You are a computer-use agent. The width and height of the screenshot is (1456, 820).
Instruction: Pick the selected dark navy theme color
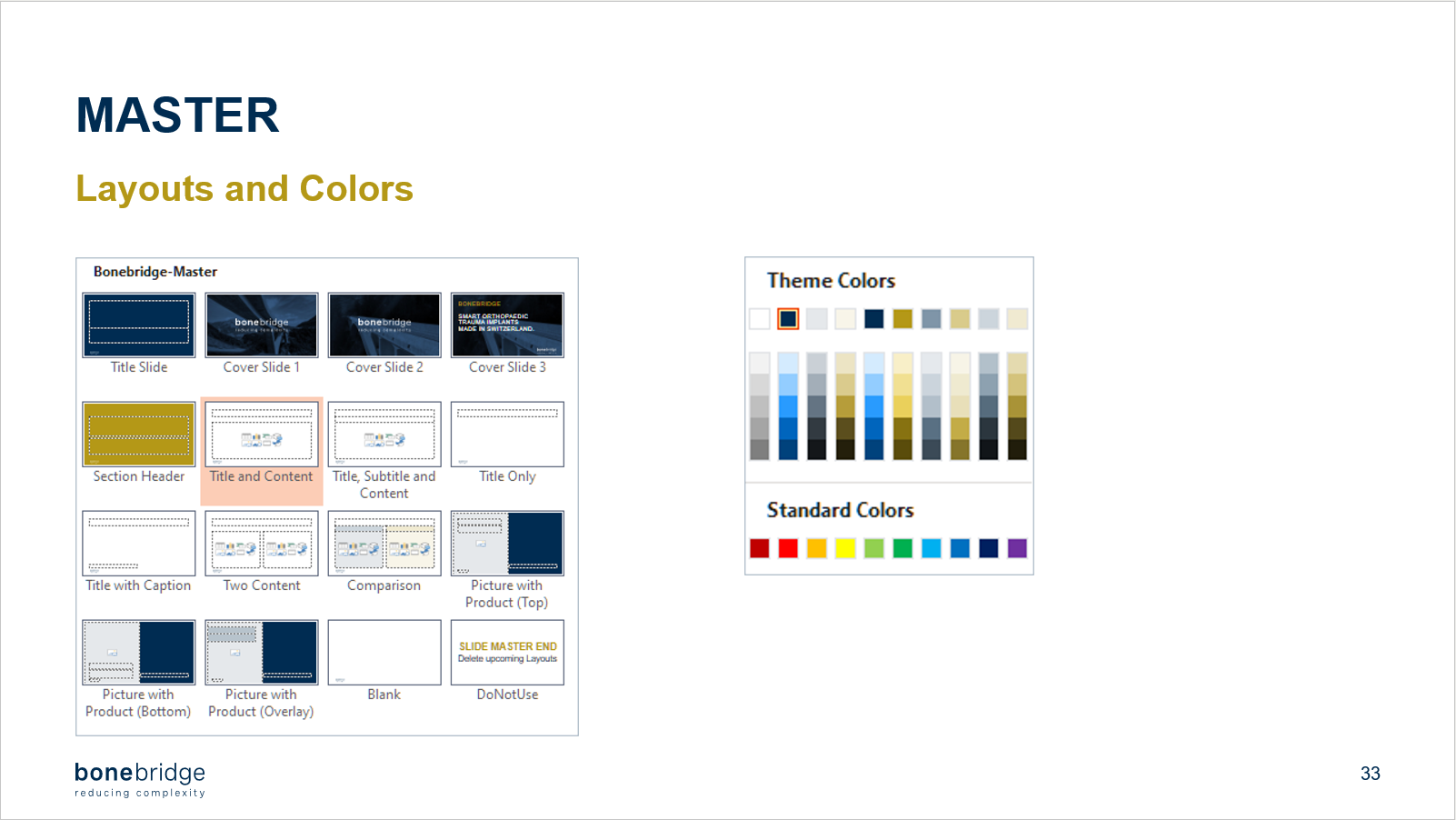pyautogui.click(x=788, y=319)
